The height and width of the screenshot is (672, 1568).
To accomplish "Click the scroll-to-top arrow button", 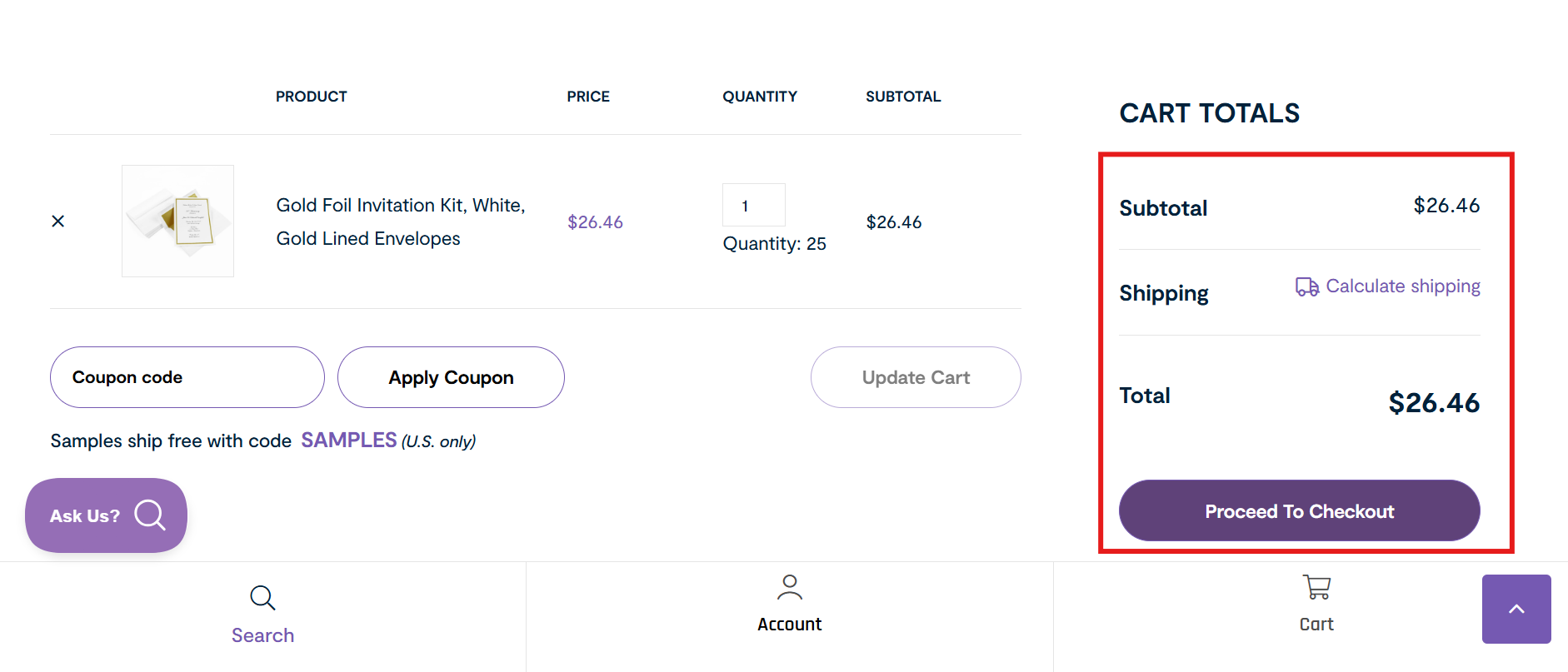I will tap(1516, 609).
